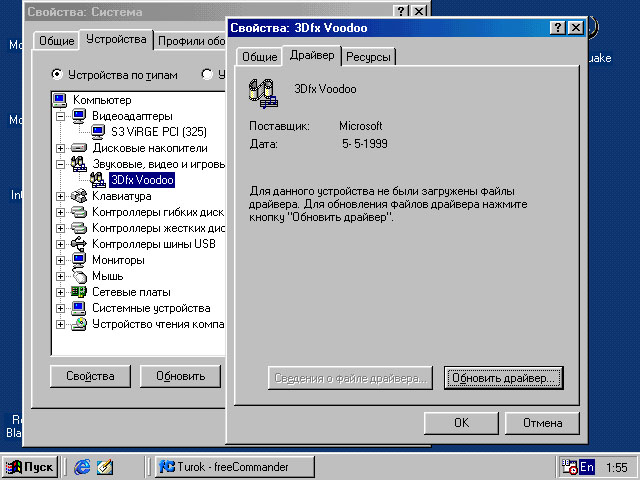Collapse the Звуковые, видео и игровые branch

[60, 164]
